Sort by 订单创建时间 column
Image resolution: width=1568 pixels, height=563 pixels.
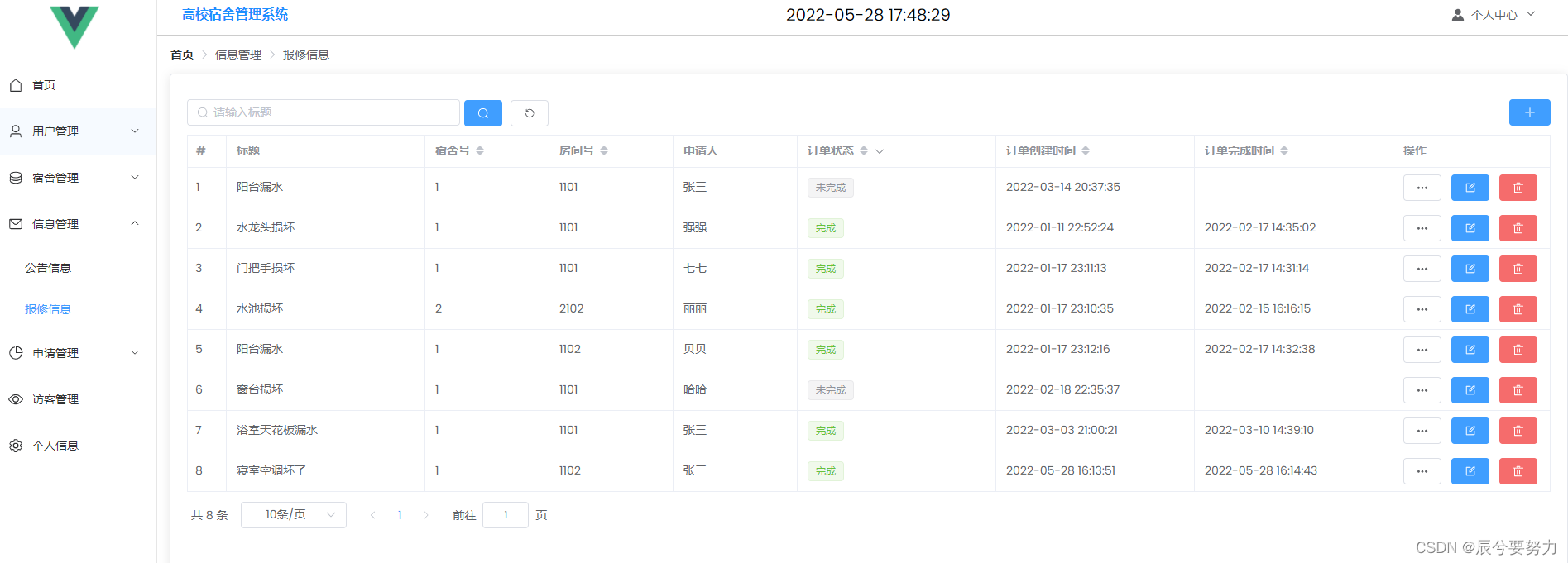1086,150
